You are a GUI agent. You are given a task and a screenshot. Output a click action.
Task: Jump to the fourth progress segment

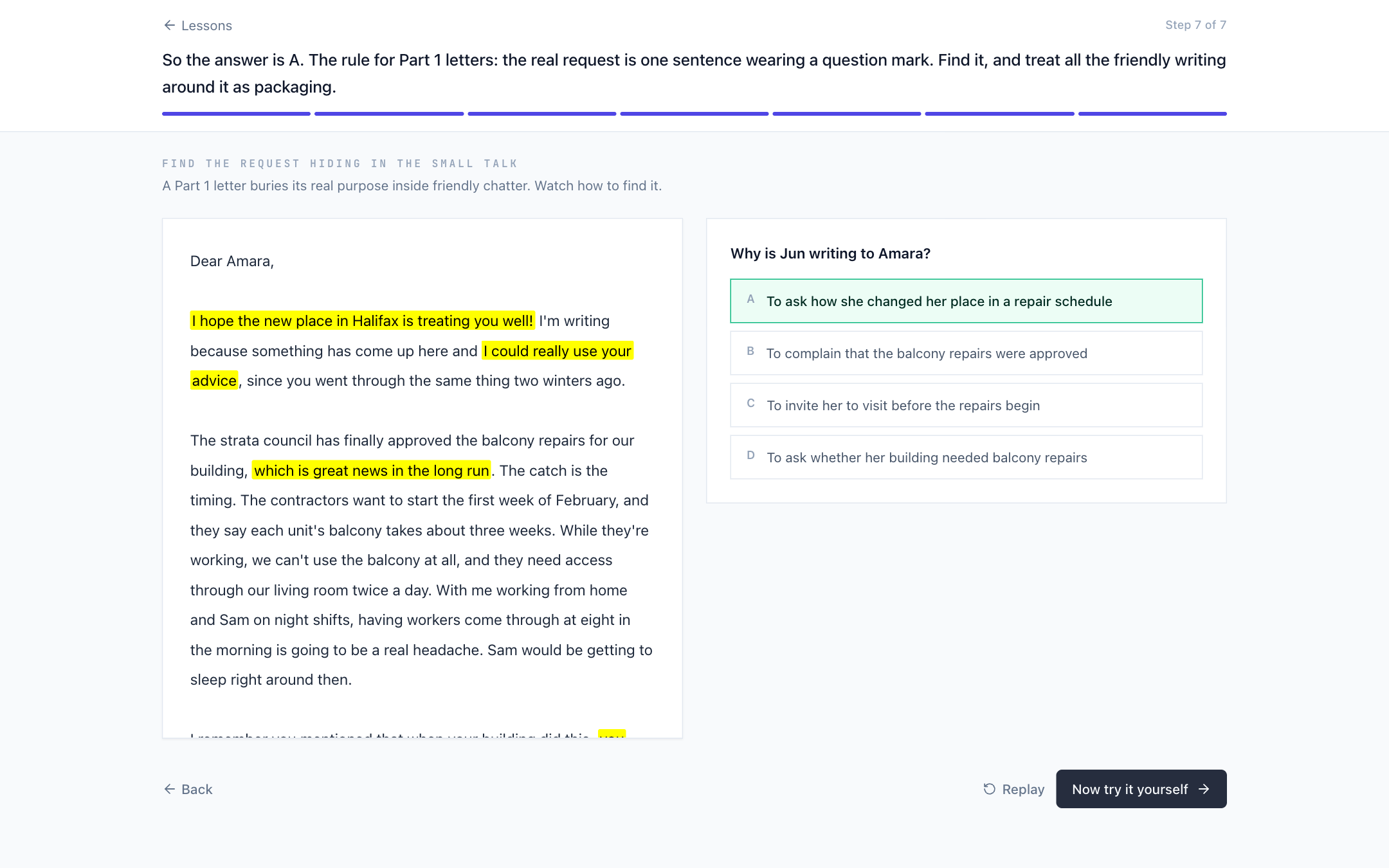pos(694,114)
